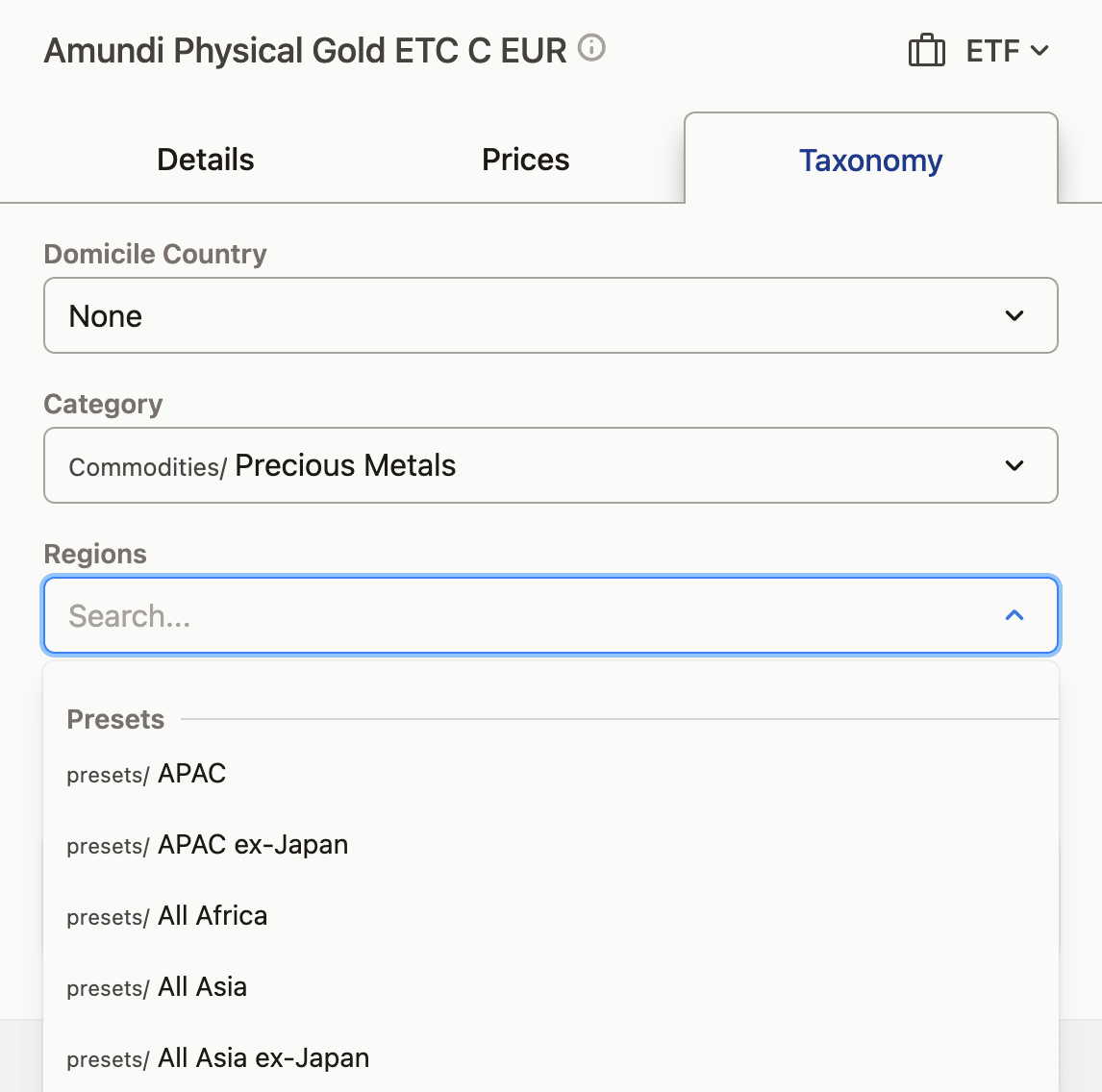
Task: Collapse the Regions list with the up chevron
Action: click(x=1014, y=616)
